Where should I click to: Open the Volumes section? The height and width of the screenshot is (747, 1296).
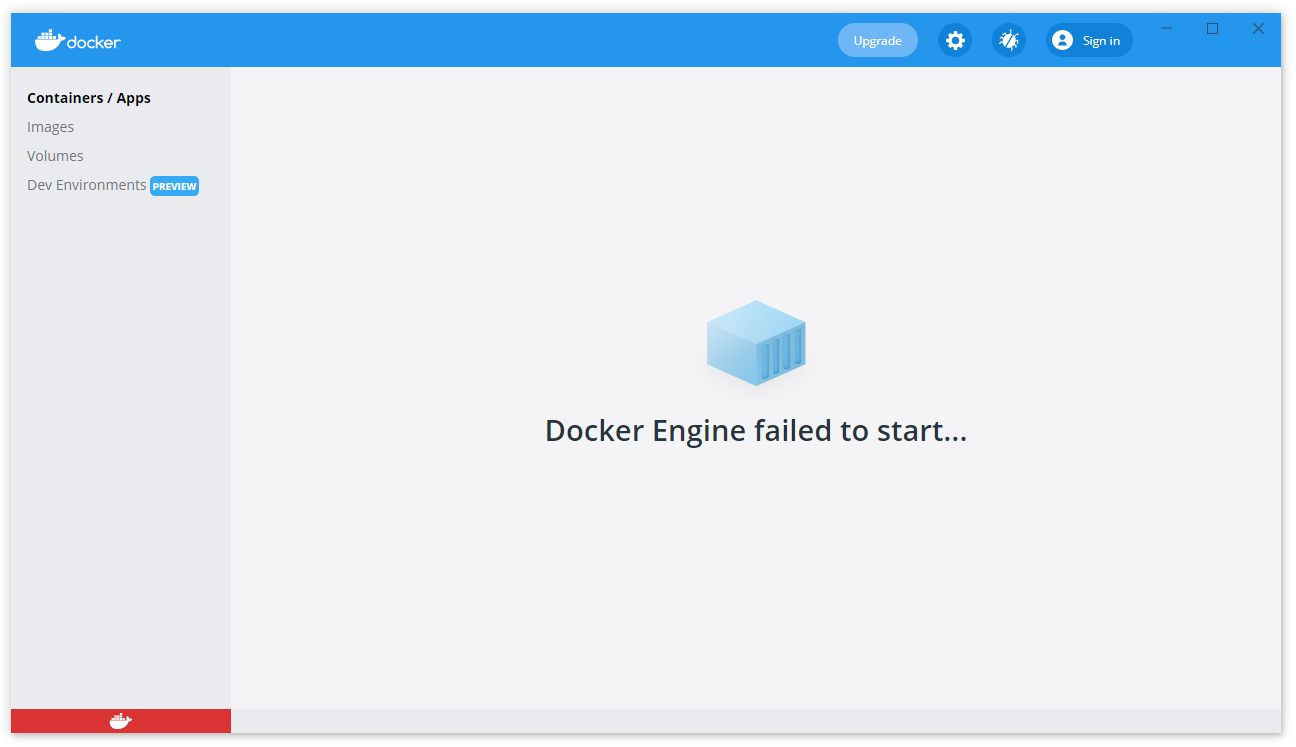coord(55,156)
